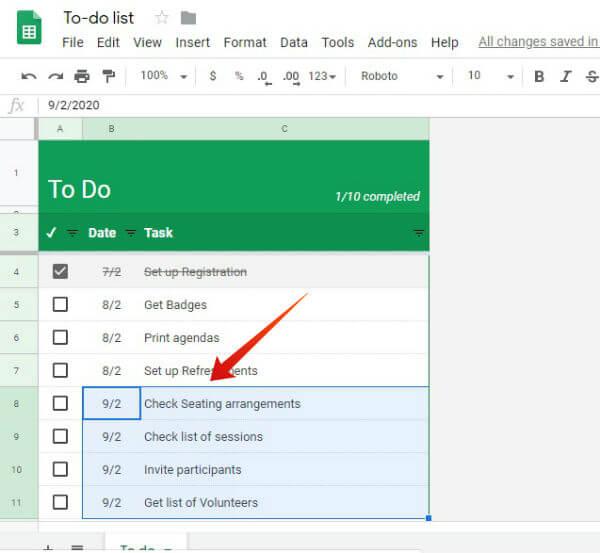Select the Print agendas task cell
Viewport: 600px width, 553px height.
pyautogui.click(x=284, y=338)
